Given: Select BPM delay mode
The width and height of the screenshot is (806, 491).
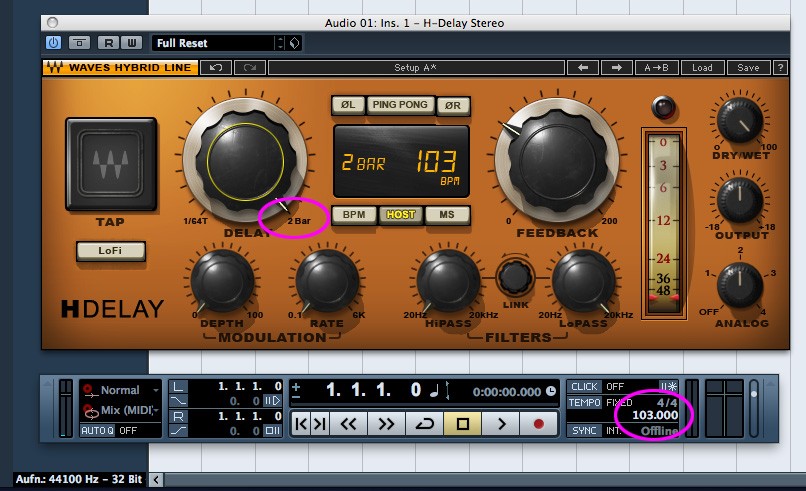Looking at the screenshot, I should click(354, 215).
